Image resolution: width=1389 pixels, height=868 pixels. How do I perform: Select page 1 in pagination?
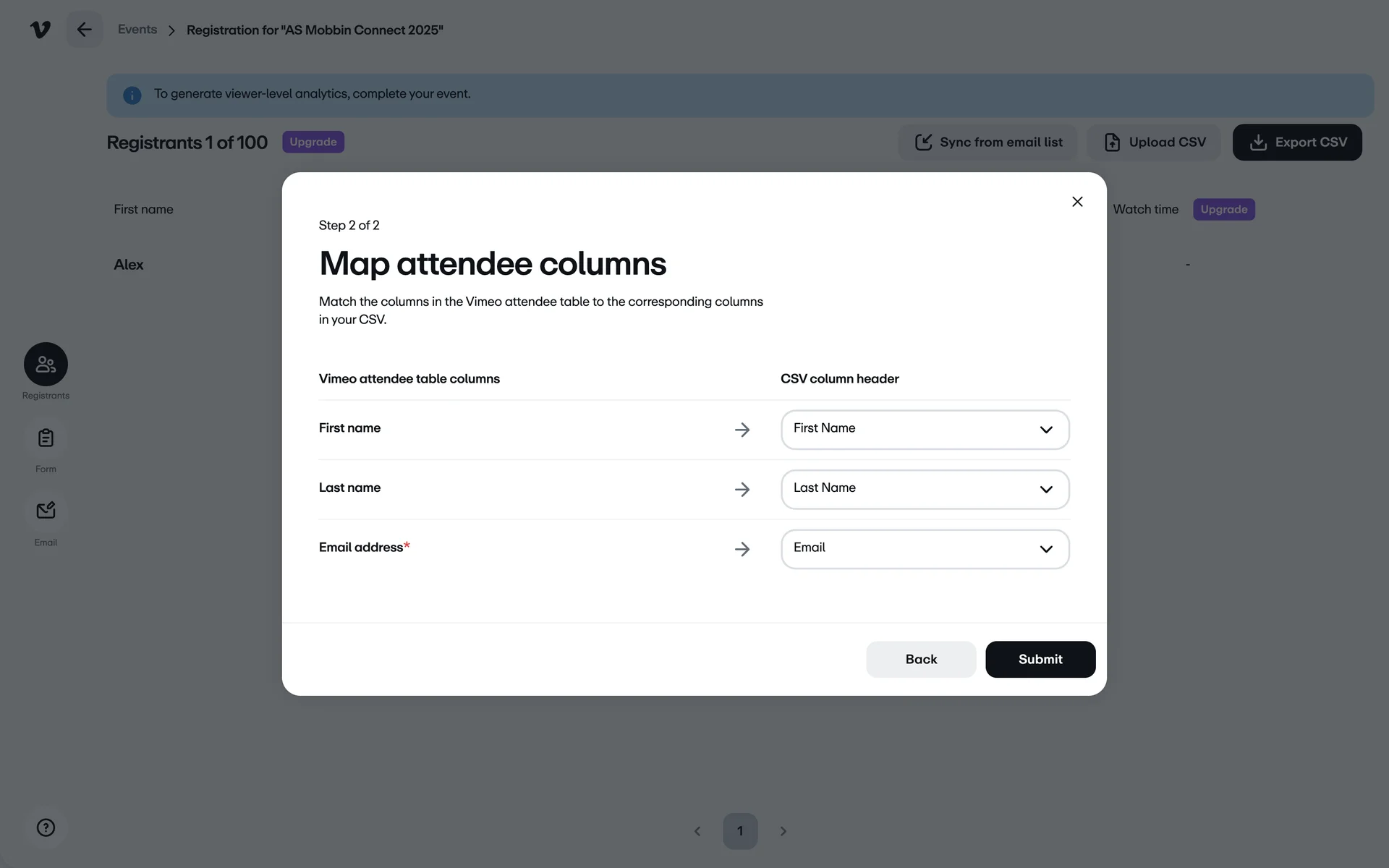click(x=739, y=831)
